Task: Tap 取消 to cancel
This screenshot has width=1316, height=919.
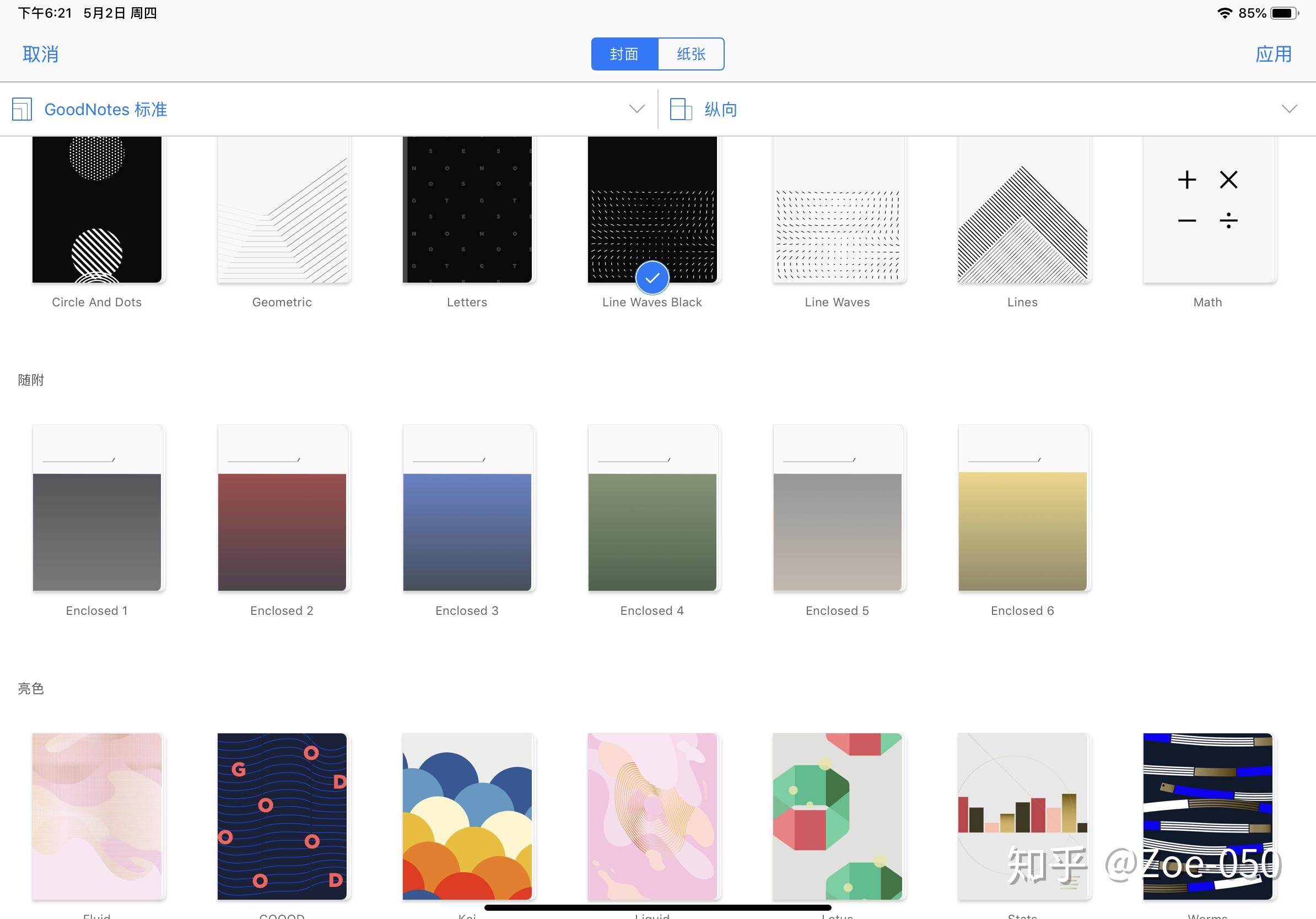Action: pos(40,55)
